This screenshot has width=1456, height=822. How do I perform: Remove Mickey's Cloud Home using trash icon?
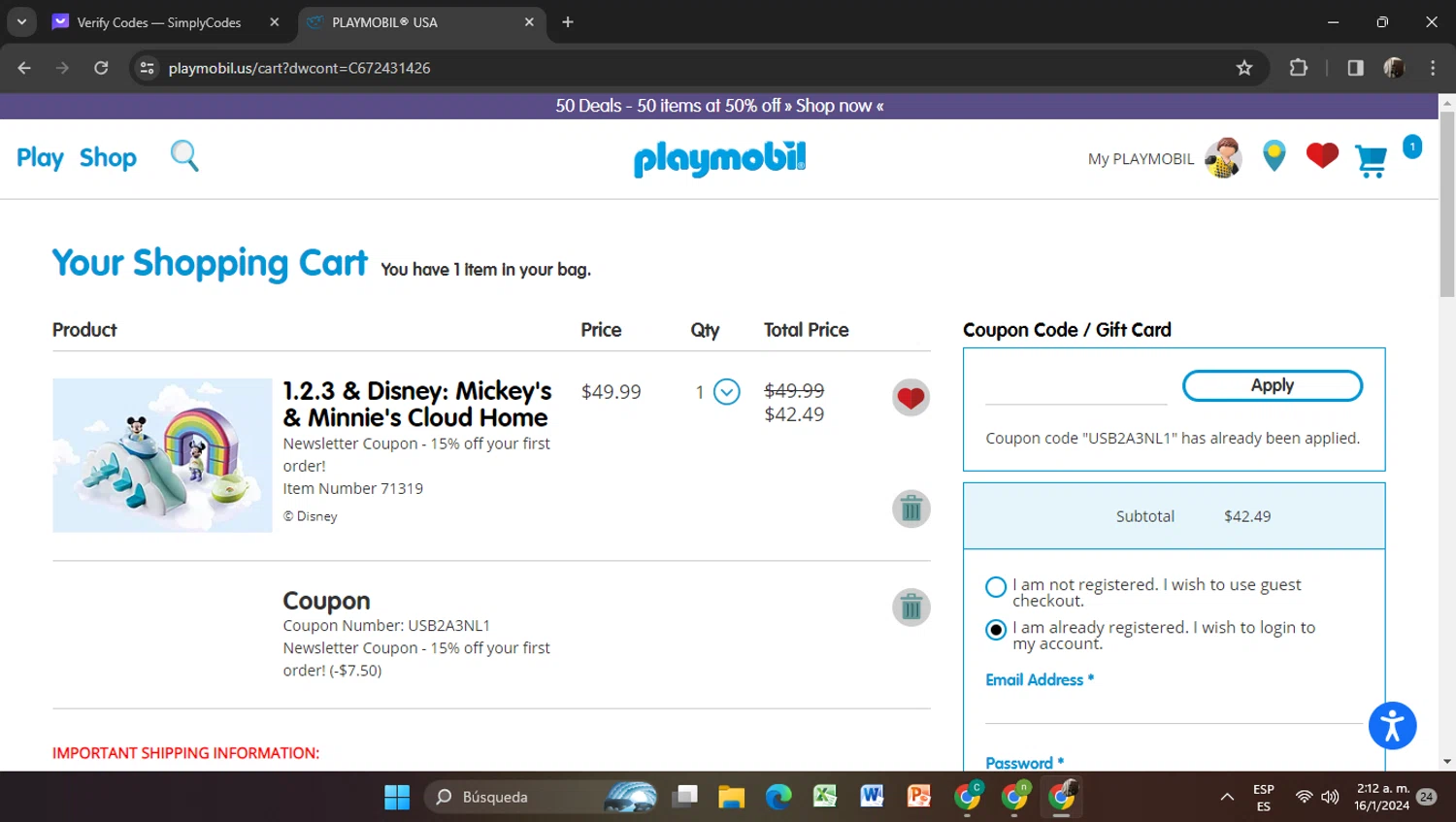pos(910,509)
